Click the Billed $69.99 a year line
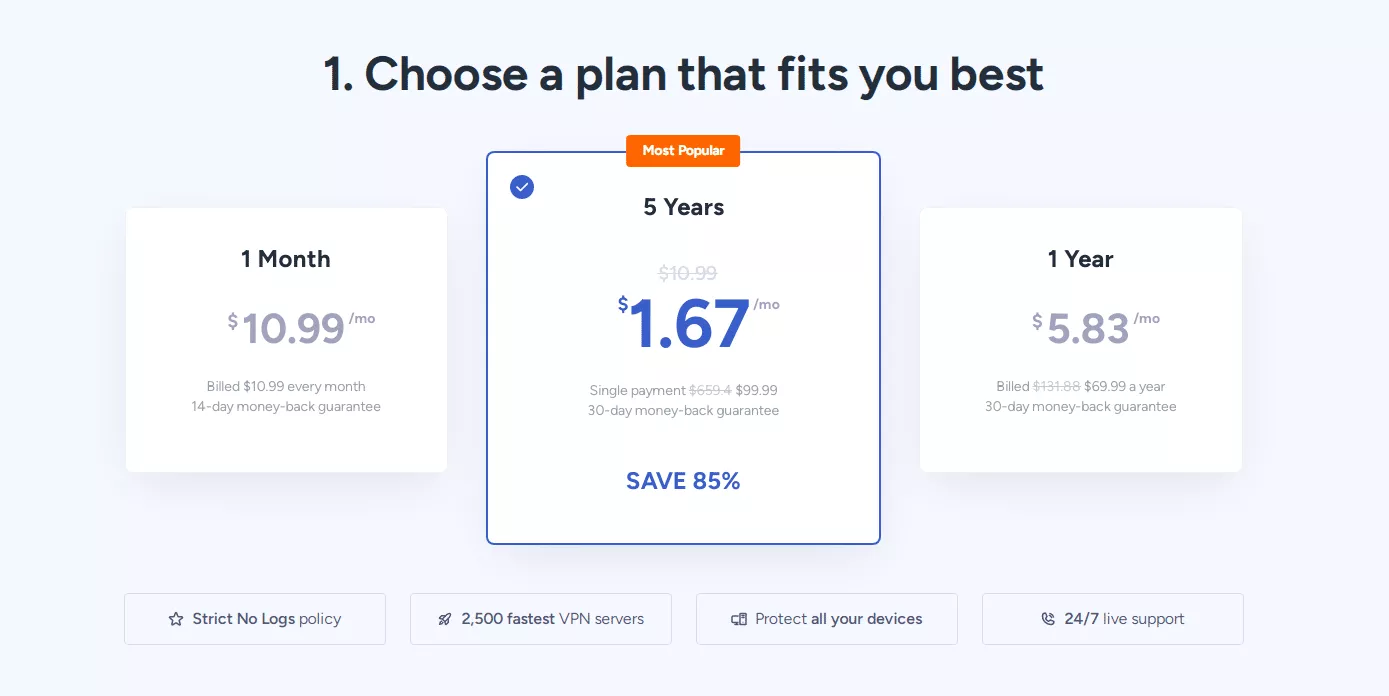The image size is (1389, 696). (1080, 386)
